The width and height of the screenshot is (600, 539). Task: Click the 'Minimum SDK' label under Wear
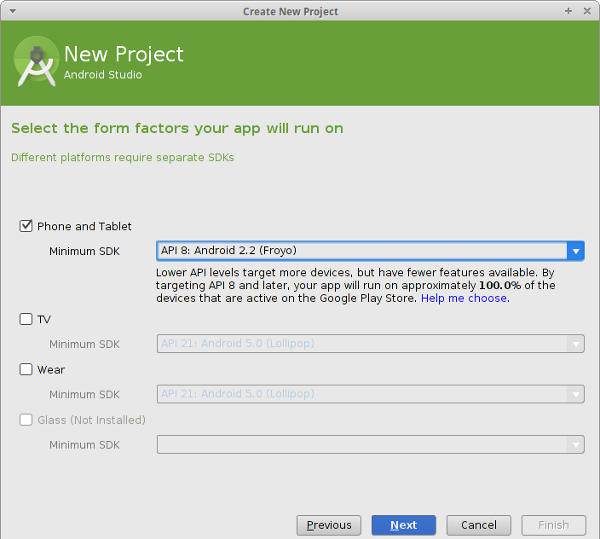pyautogui.click(x=85, y=394)
